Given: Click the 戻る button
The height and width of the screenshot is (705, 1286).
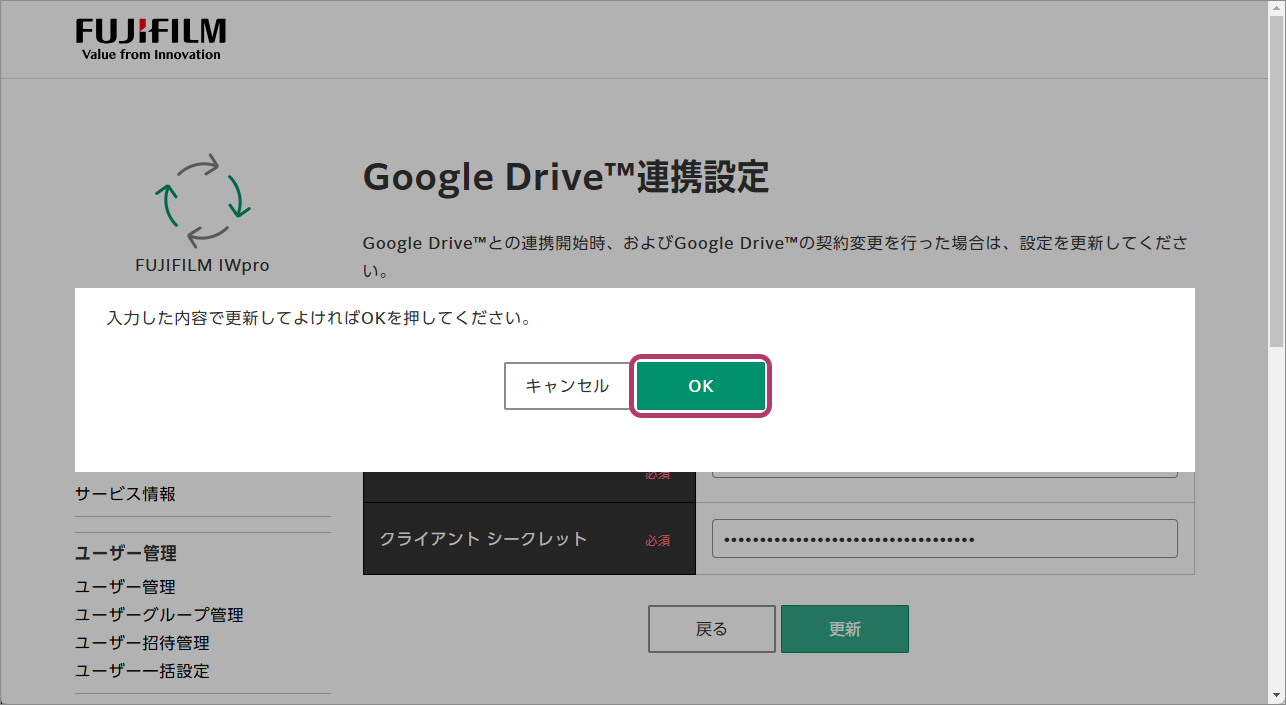Looking at the screenshot, I should [711, 629].
